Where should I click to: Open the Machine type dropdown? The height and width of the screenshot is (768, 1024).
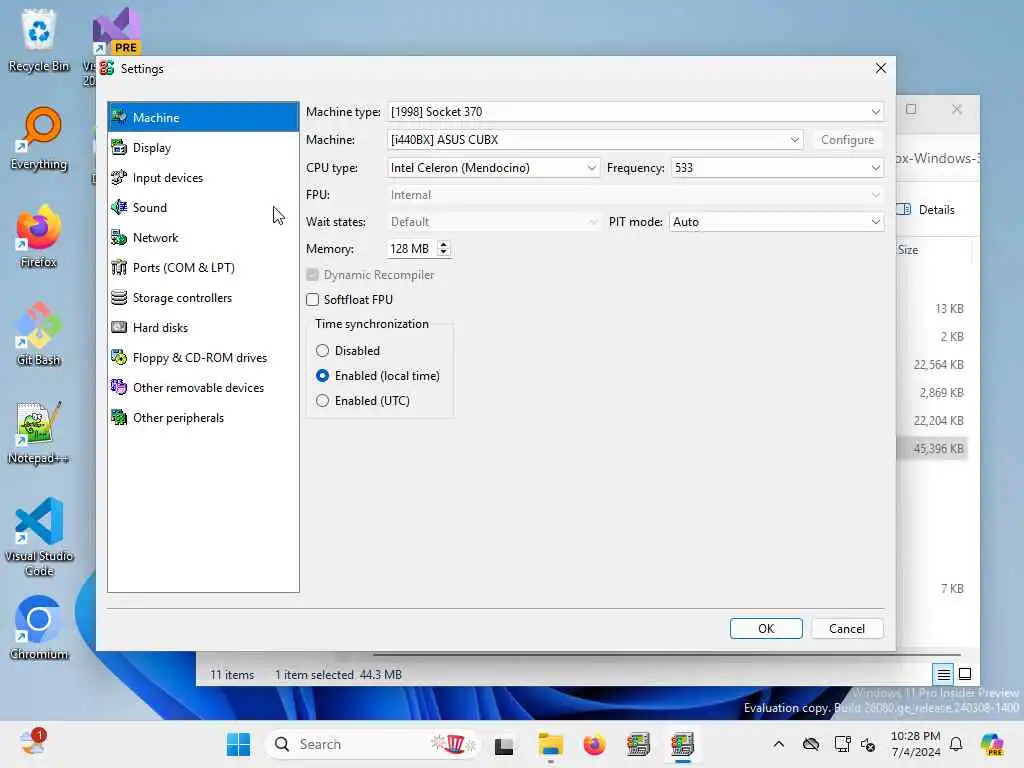click(x=635, y=112)
